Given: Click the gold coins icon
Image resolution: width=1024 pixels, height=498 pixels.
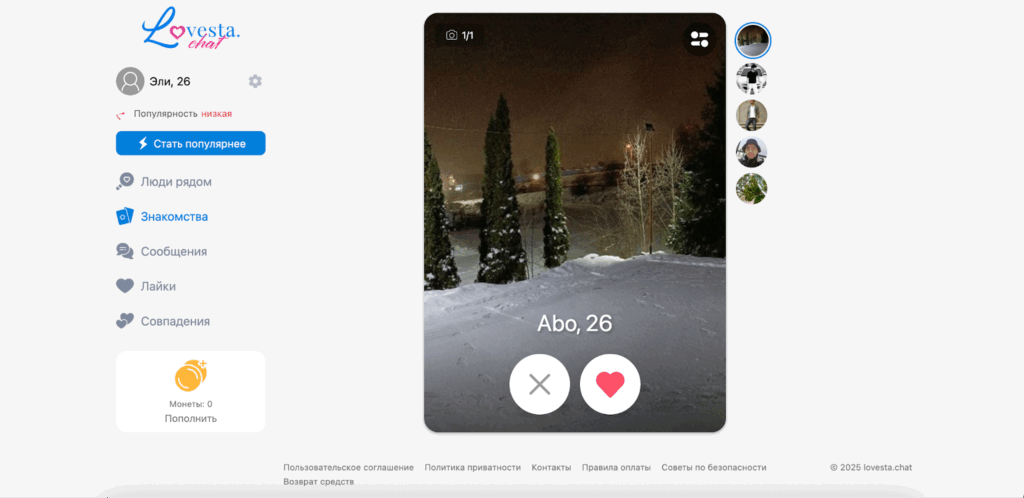Looking at the screenshot, I should 191,375.
